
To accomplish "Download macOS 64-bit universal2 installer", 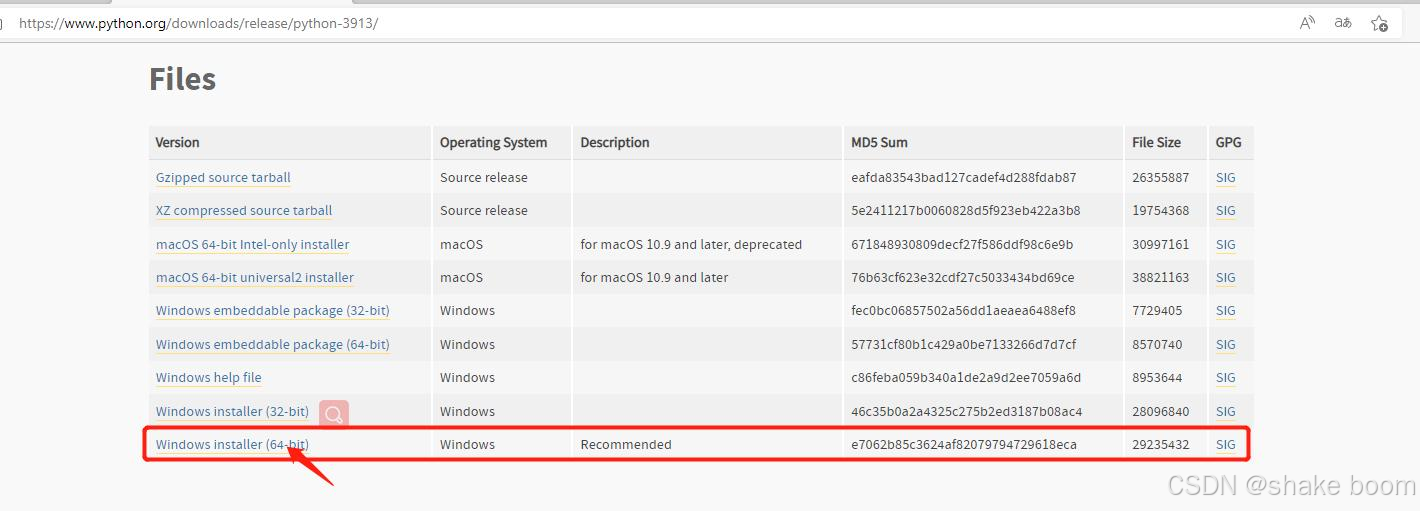I will tap(255, 278).
